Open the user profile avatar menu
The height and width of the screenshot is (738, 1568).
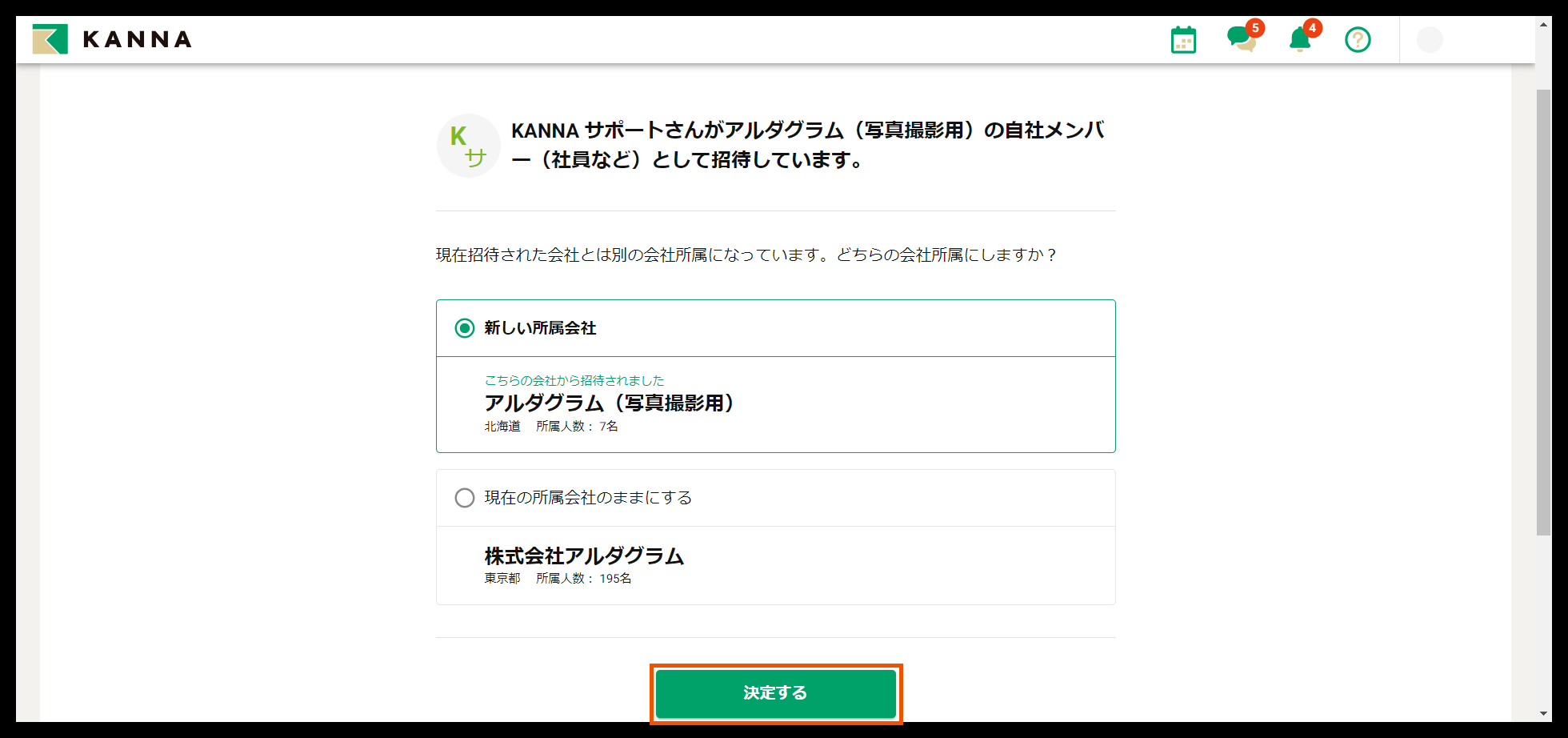click(1430, 40)
